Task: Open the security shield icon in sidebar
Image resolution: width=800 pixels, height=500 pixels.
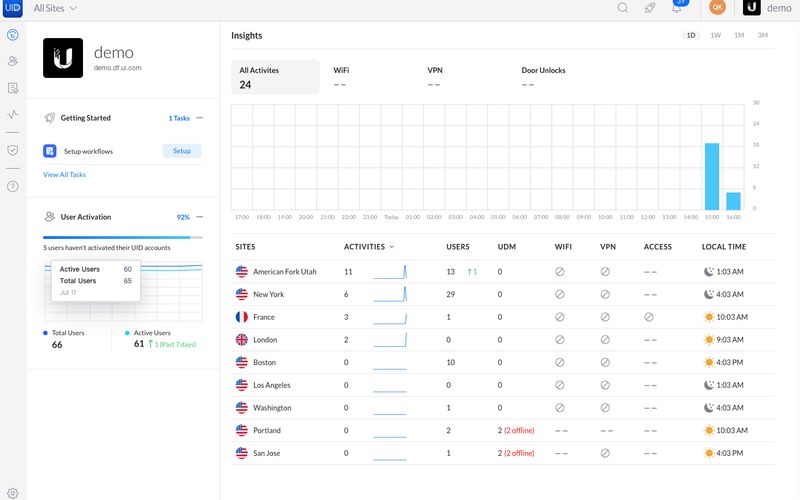Action: pyautogui.click(x=13, y=150)
